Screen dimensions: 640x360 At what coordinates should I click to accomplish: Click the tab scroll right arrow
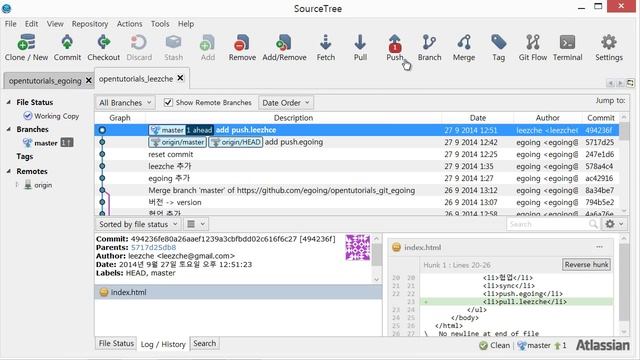(620, 83)
